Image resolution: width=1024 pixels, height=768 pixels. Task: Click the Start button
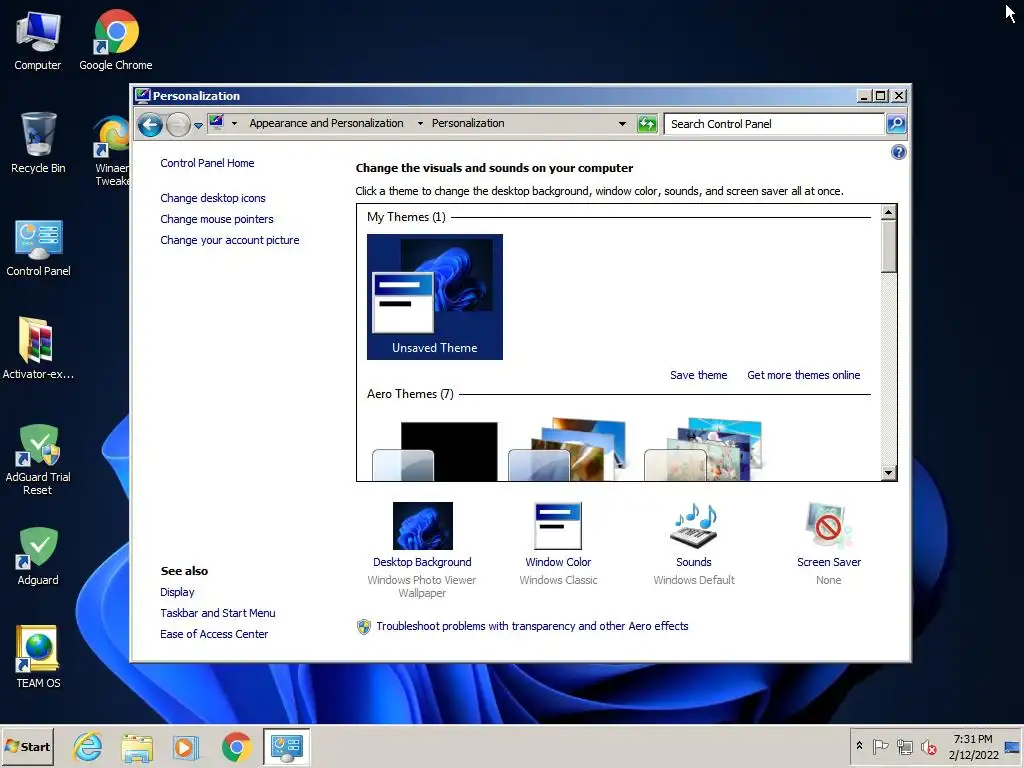coord(27,746)
